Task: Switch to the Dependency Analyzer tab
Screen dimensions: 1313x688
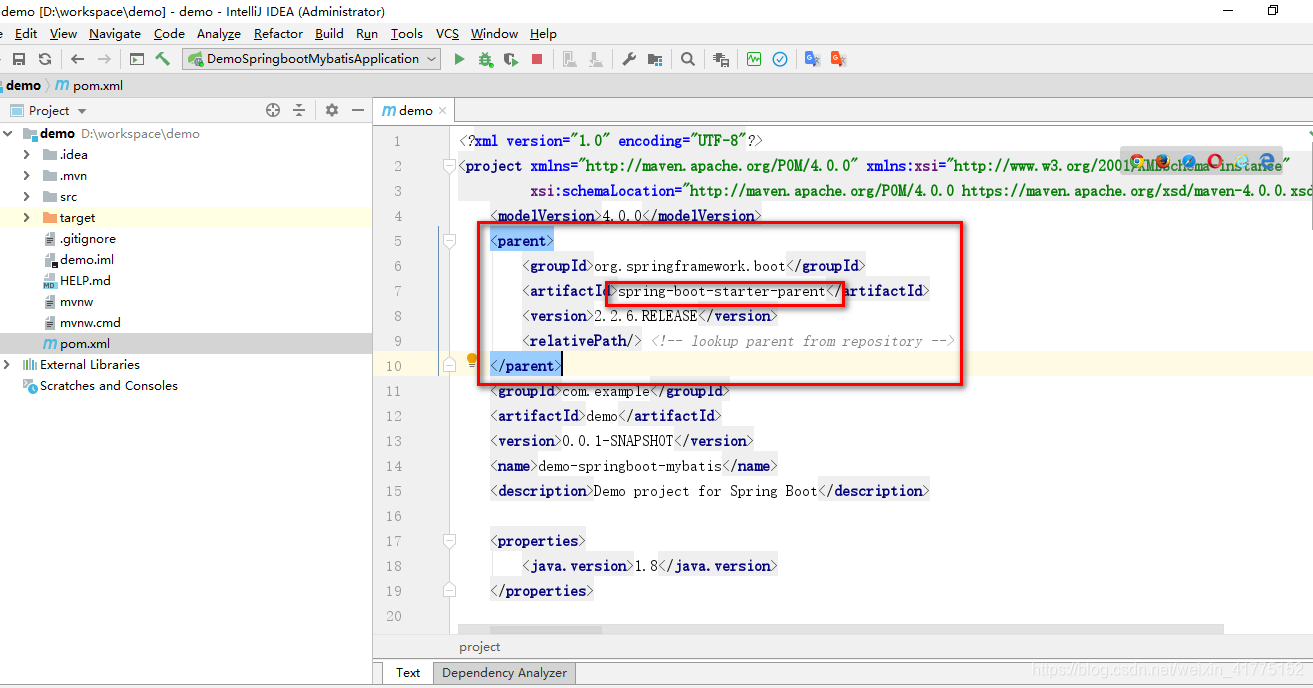Action: pyautogui.click(x=504, y=673)
